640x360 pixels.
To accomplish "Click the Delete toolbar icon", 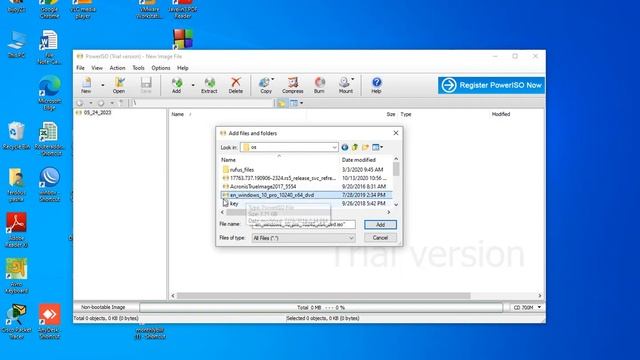I will (236, 85).
